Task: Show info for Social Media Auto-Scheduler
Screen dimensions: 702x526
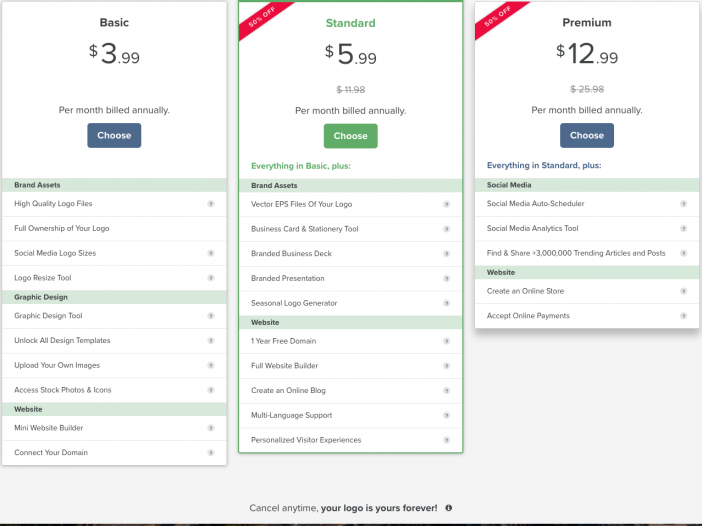Action: pos(683,204)
